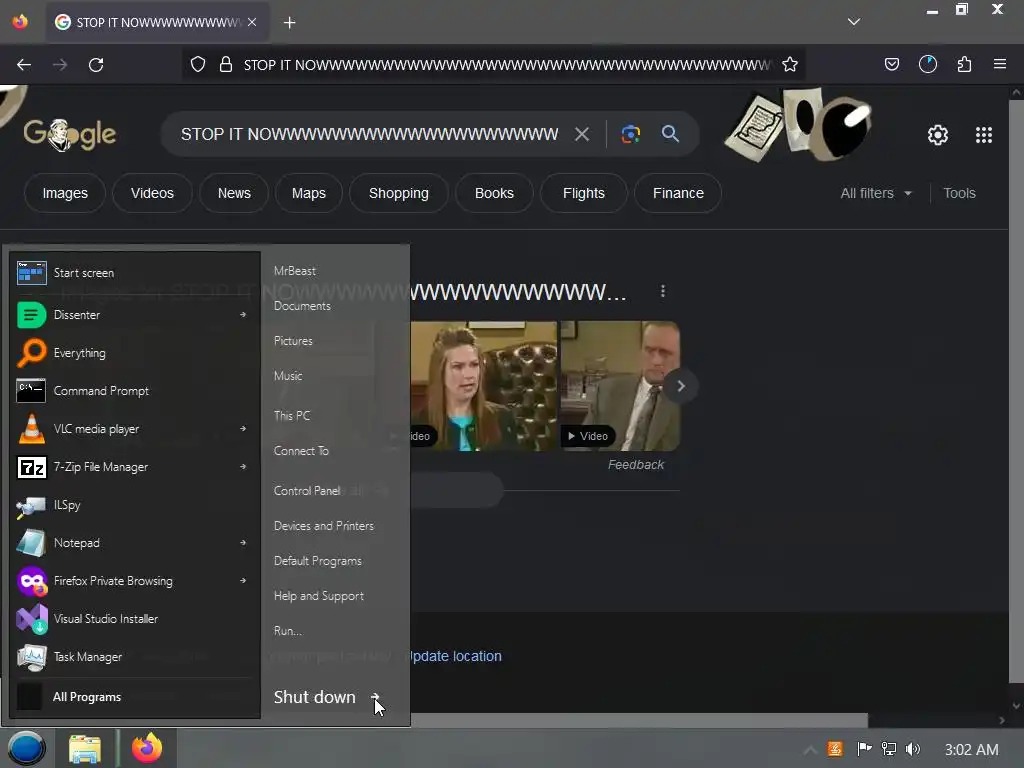1024x768 pixels.
Task: Open Run... dialog
Action: tap(288, 631)
